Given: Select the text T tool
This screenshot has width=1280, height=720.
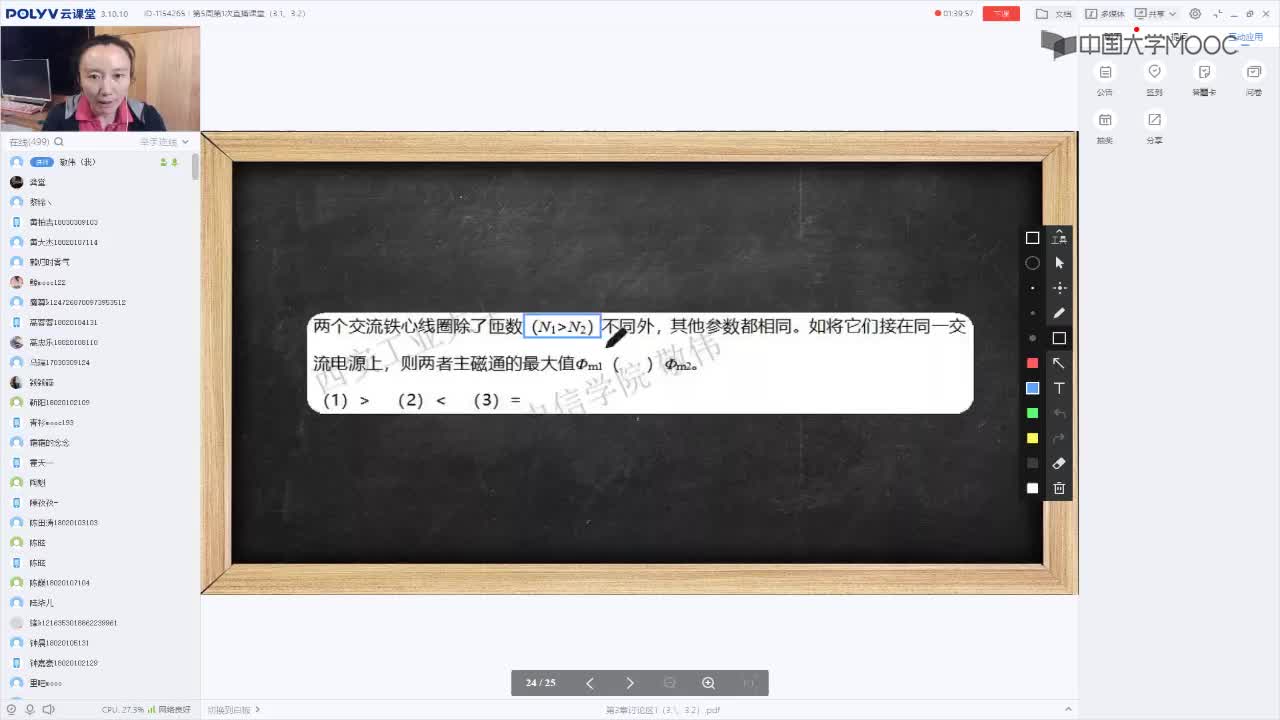Looking at the screenshot, I should pyautogui.click(x=1059, y=388).
